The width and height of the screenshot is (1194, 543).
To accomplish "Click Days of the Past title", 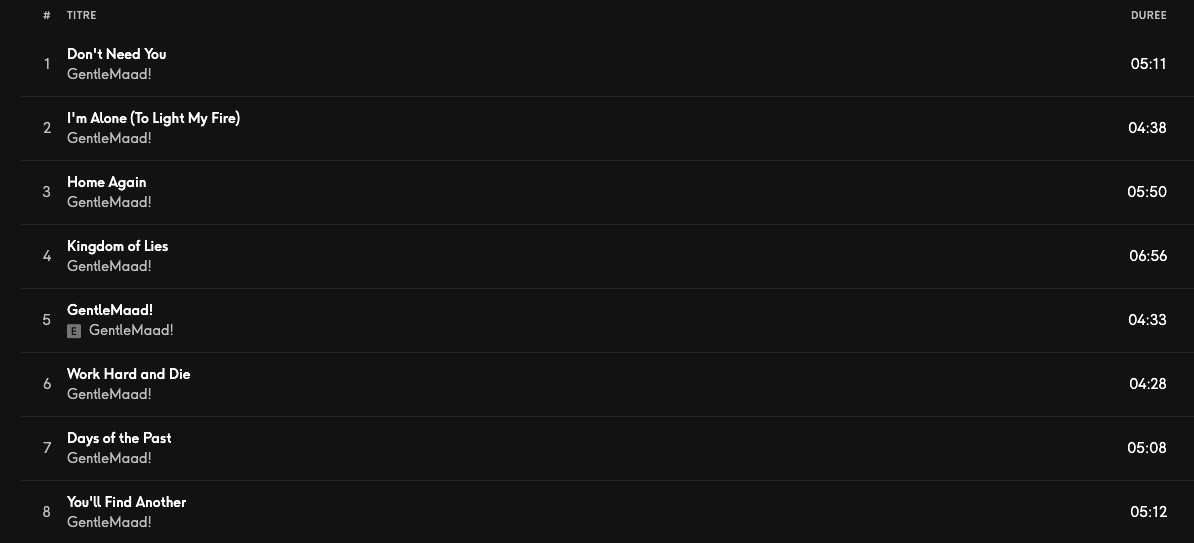I will click(119, 438).
